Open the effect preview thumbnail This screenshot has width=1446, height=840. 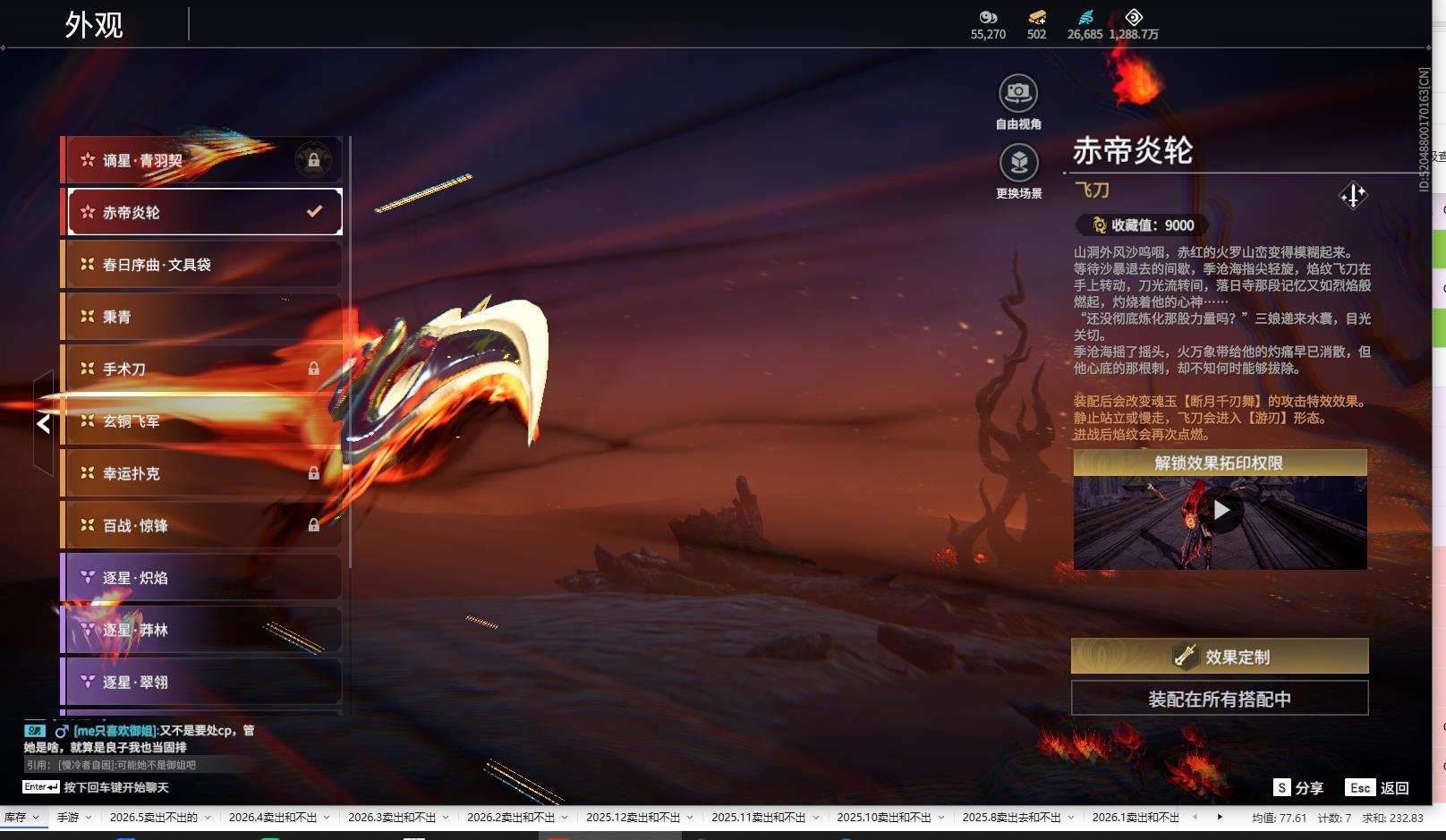[x=1221, y=522]
